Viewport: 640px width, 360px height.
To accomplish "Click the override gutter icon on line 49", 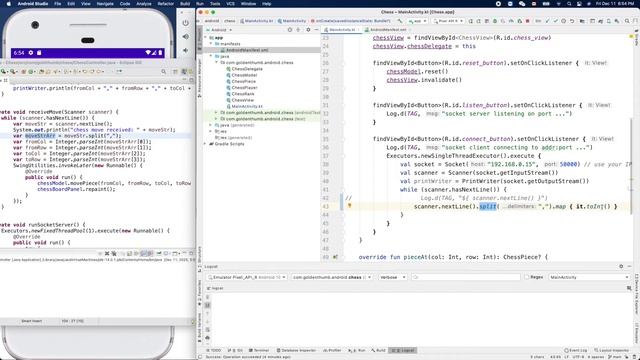I will pyautogui.click(x=335, y=257).
